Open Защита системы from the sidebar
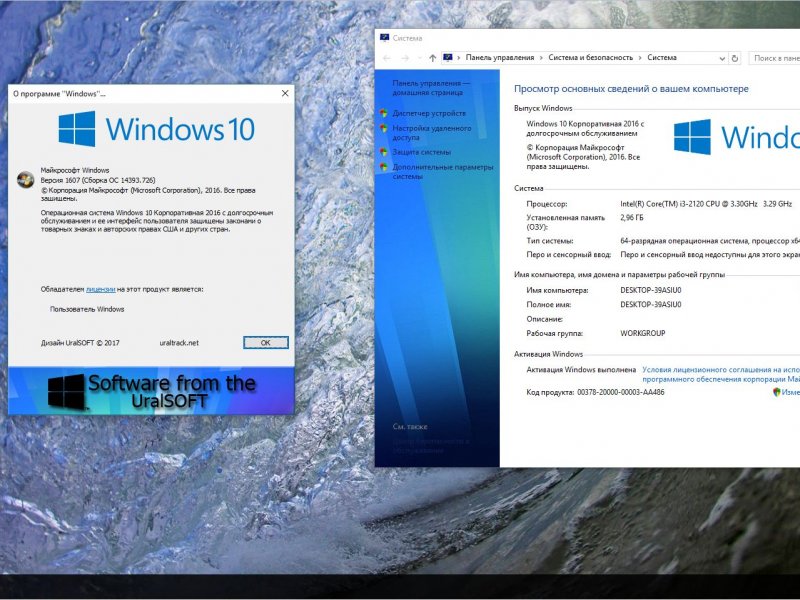800x600 pixels. click(x=421, y=152)
